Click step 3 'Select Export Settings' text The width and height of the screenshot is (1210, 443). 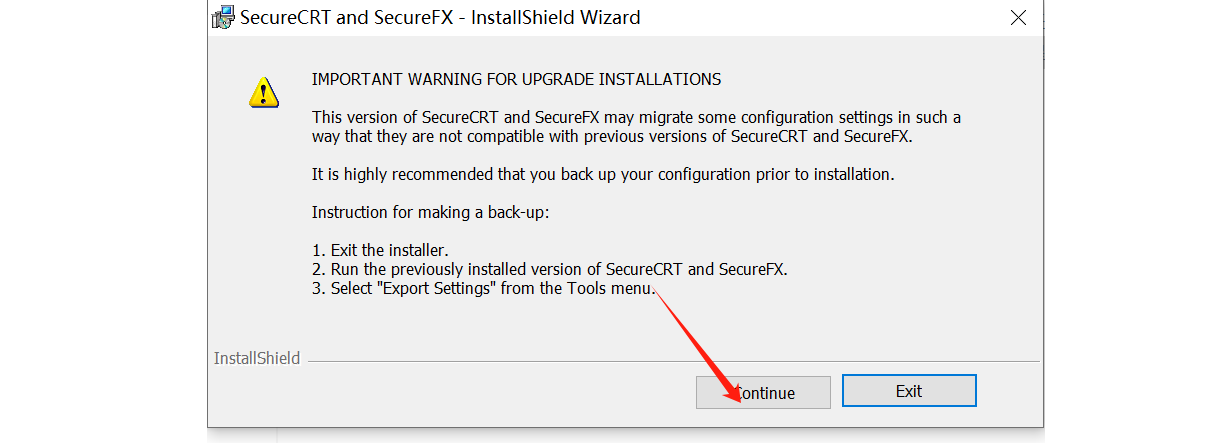(x=483, y=288)
